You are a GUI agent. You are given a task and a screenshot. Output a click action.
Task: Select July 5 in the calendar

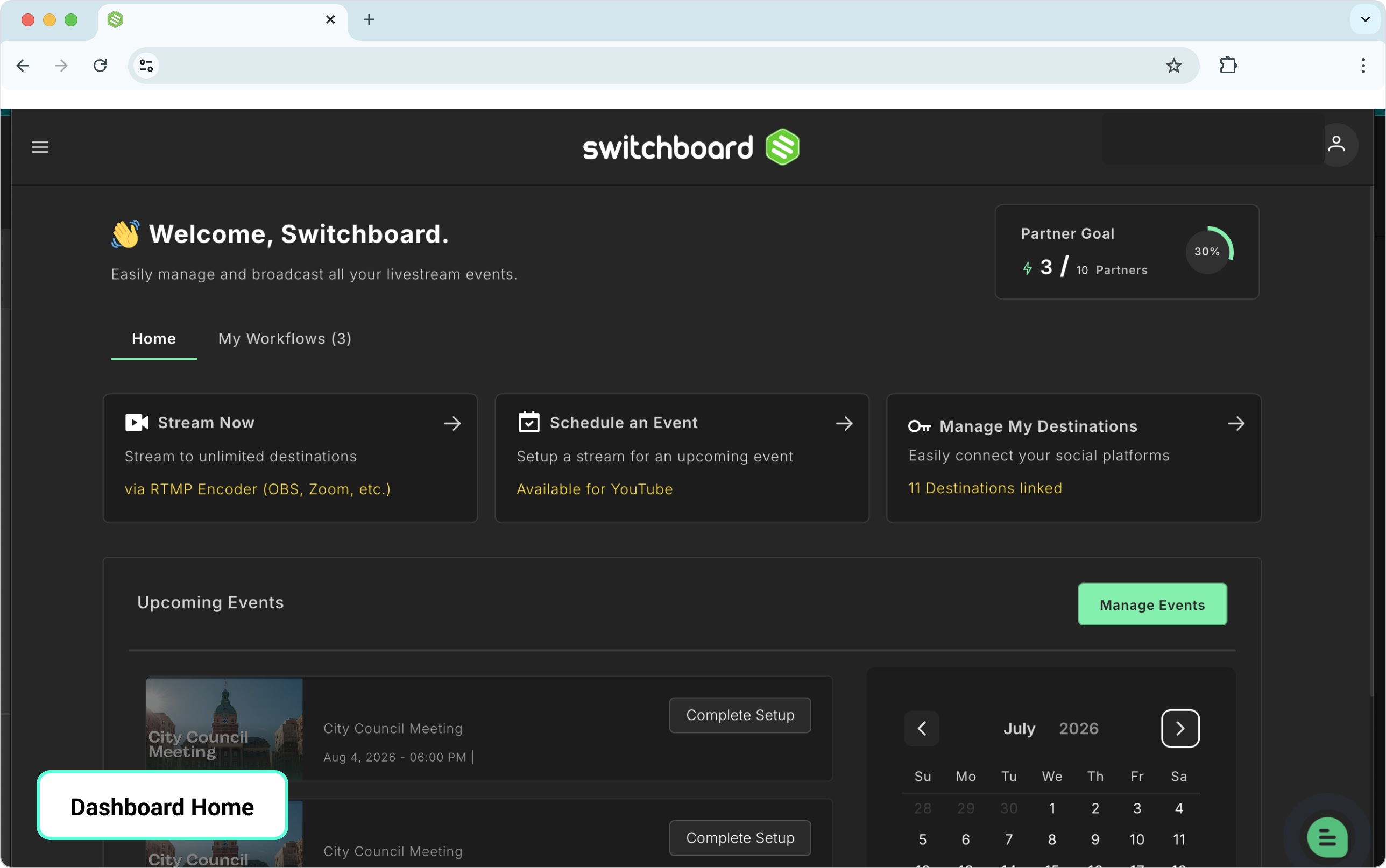(x=923, y=839)
